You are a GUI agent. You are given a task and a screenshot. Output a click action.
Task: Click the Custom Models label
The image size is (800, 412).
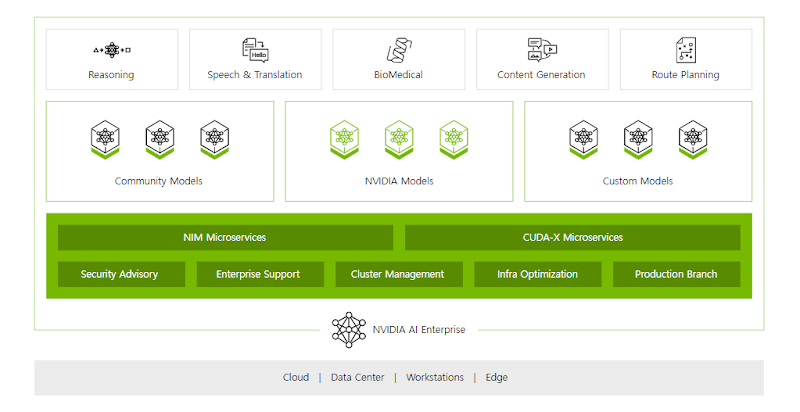coord(638,181)
